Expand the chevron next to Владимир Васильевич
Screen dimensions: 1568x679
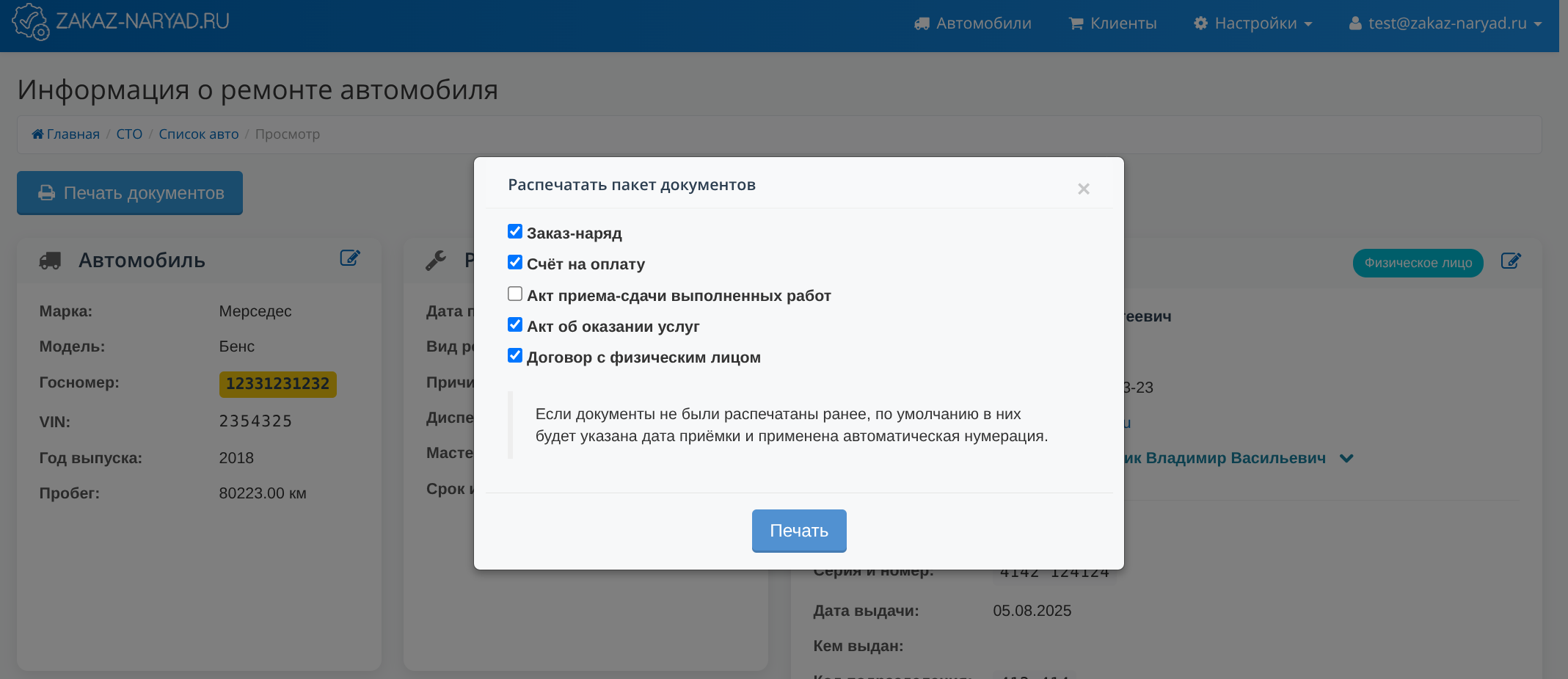(x=1346, y=458)
